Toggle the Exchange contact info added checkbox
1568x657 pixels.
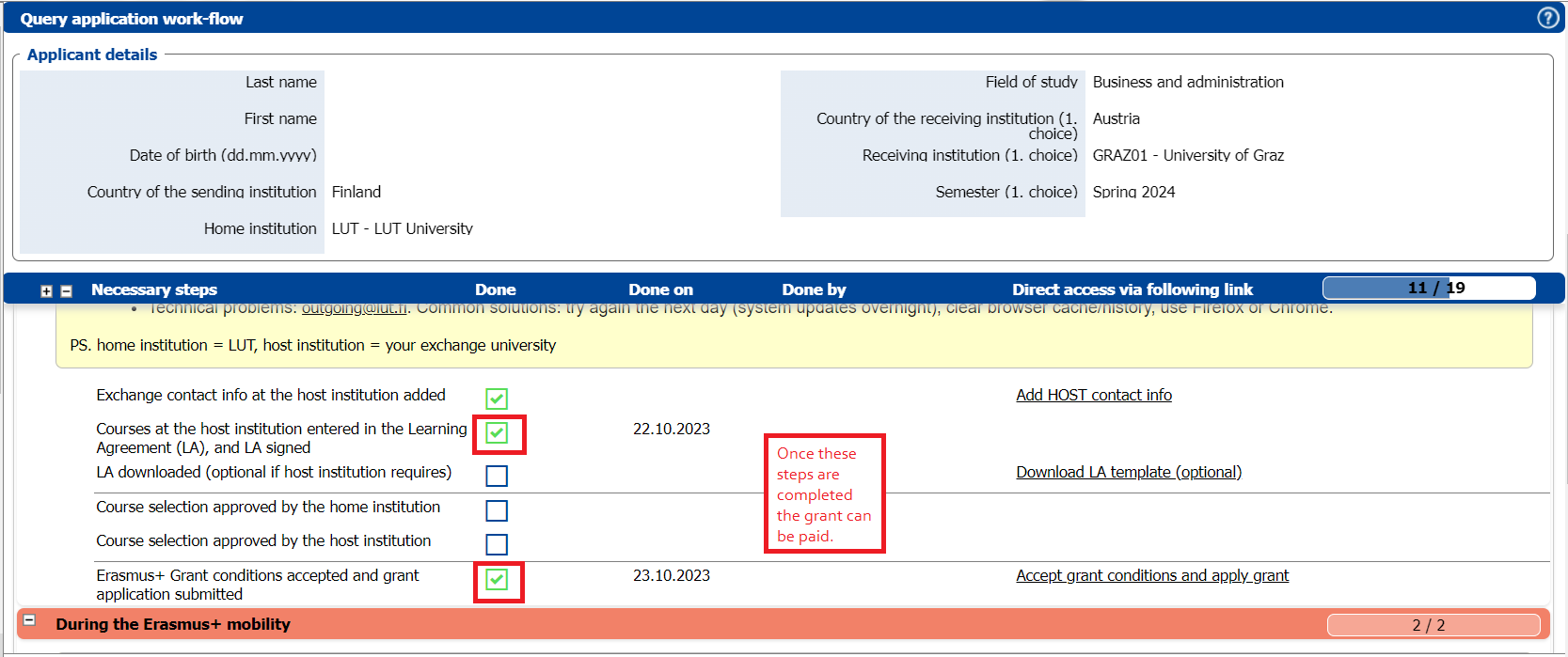tap(497, 399)
